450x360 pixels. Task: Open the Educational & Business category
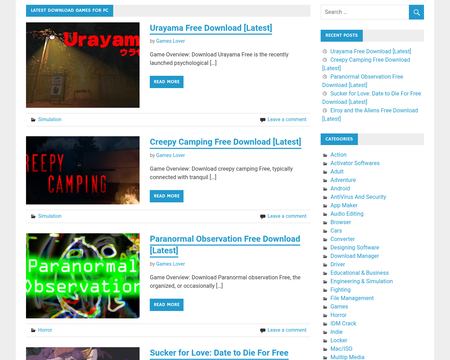pos(359,273)
